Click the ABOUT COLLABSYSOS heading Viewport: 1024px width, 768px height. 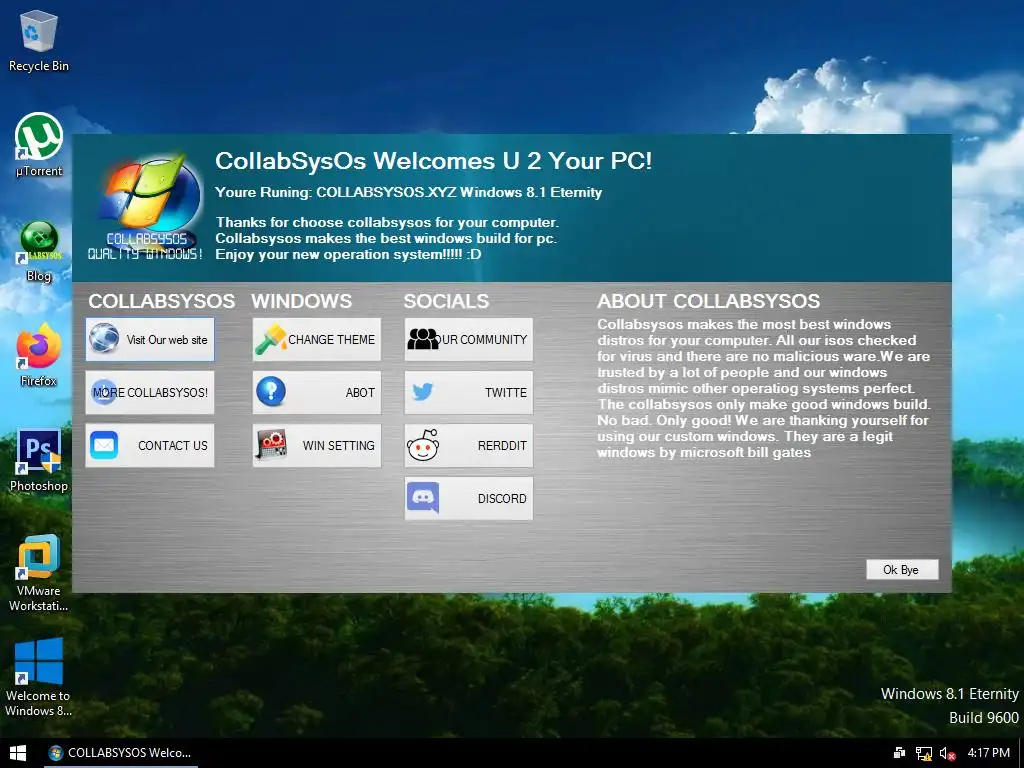coord(709,301)
